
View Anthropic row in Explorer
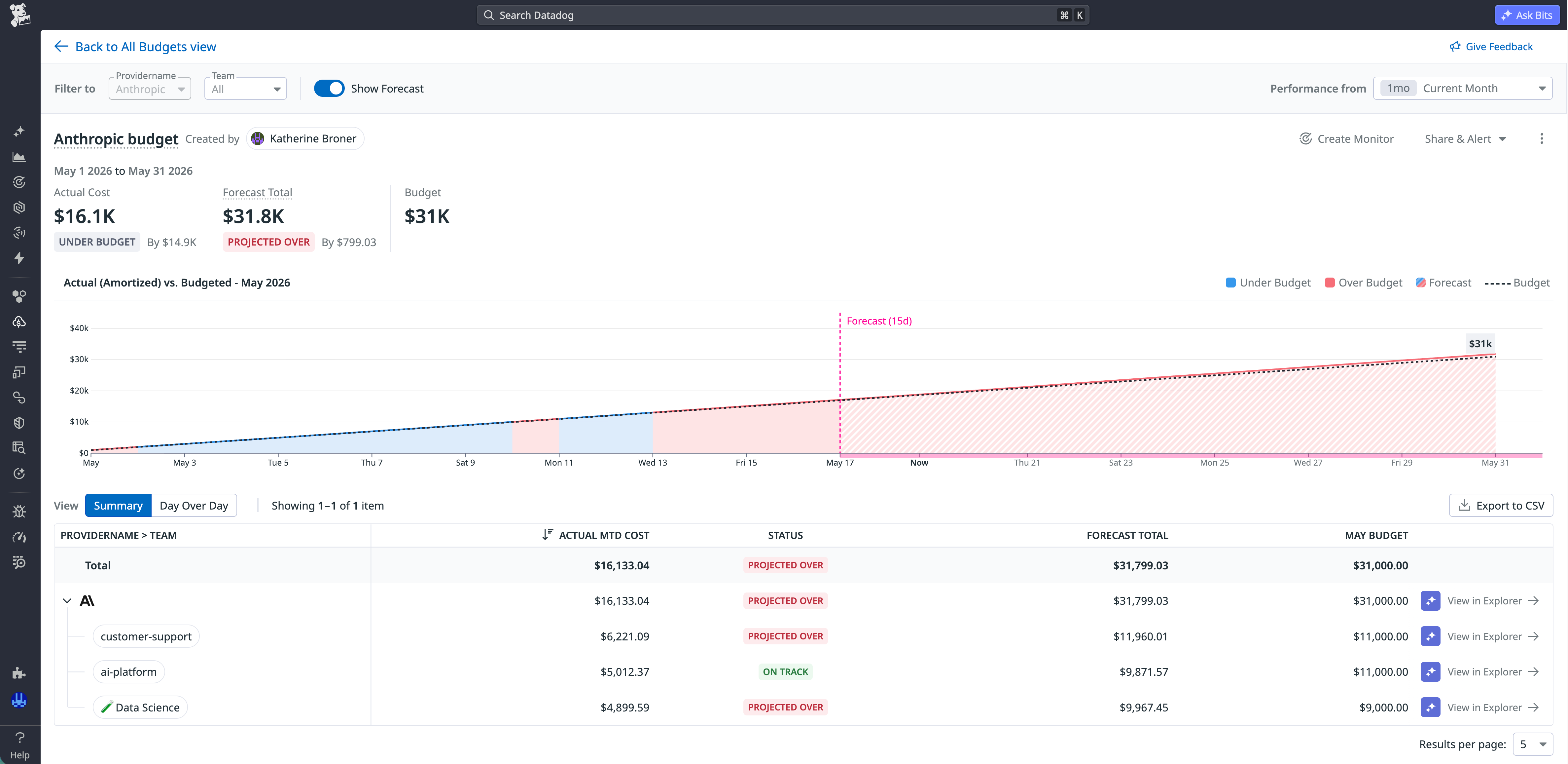point(1494,601)
